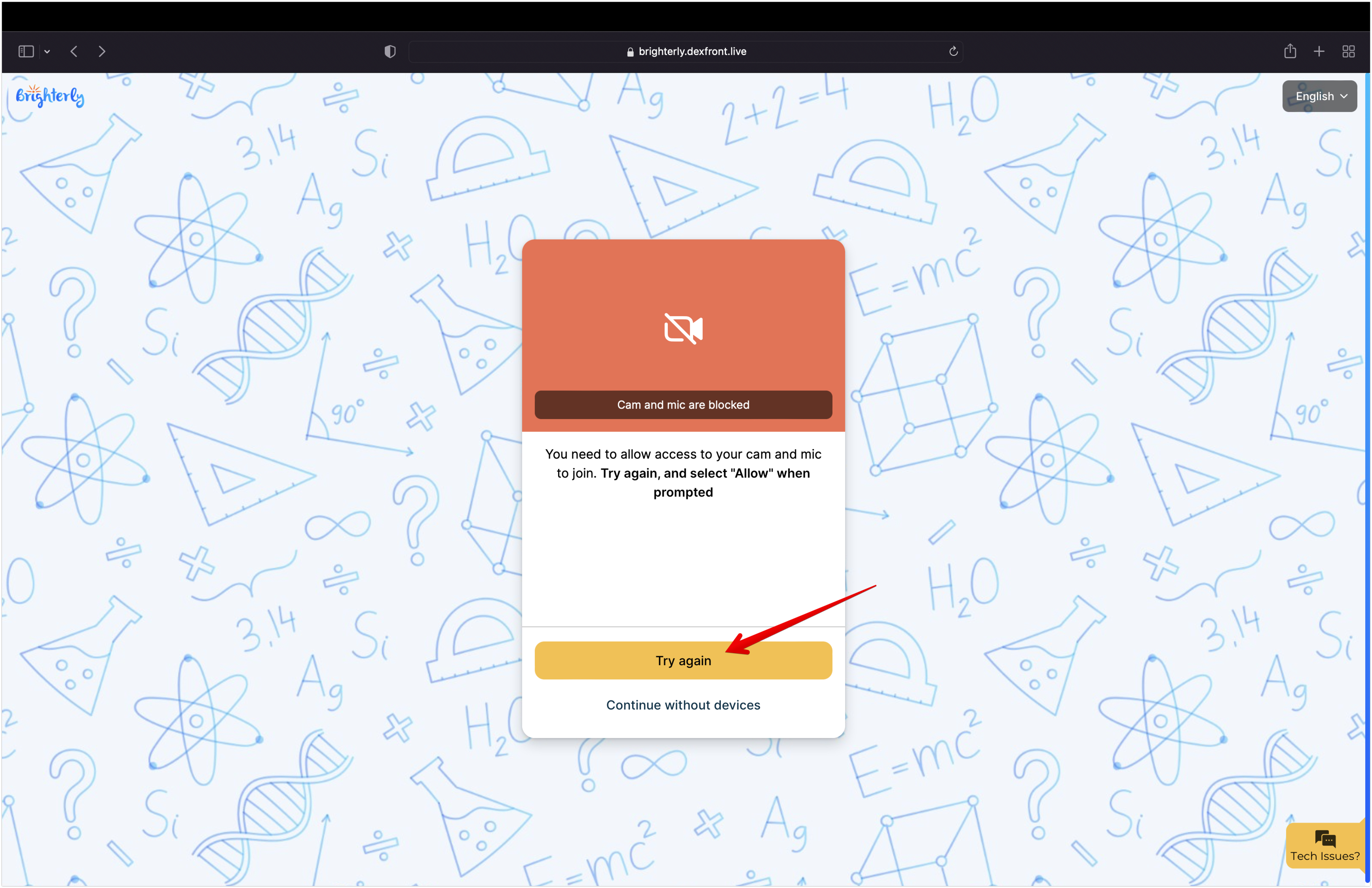The image size is (1372, 888).
Task: Click the blocked camera icon
Action: 683,328
